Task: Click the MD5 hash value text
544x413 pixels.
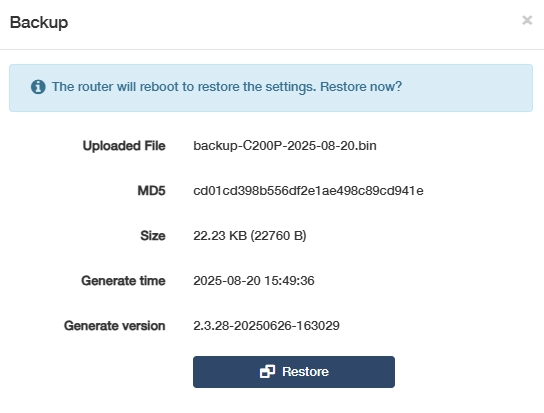Action: click(x=308, y=191)
